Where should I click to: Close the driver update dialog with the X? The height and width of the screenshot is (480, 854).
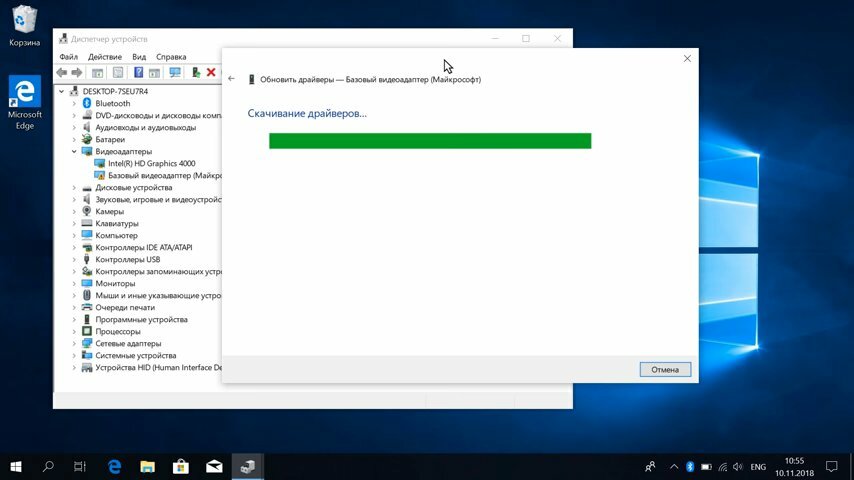click(x=687, y=58)
